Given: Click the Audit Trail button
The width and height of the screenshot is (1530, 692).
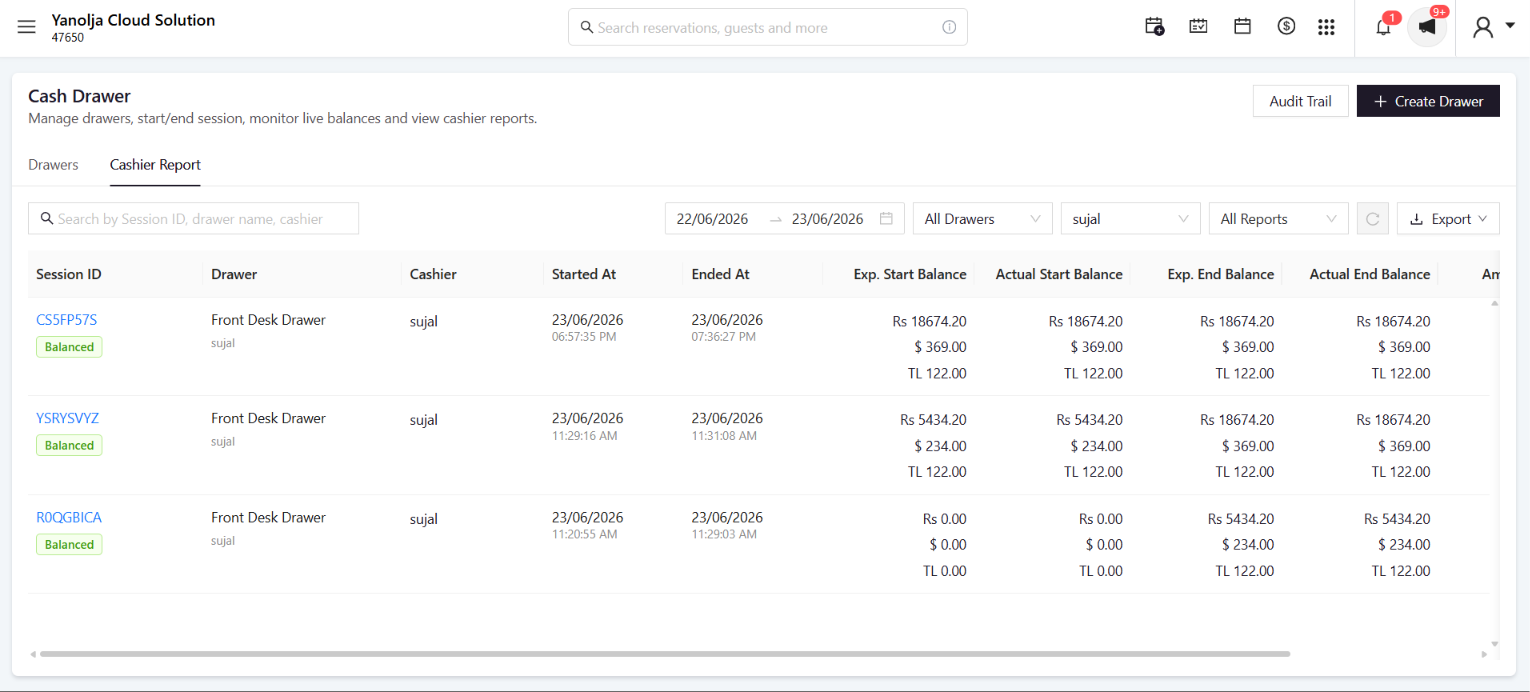Looking at the screenshot, I should 1300,101.
